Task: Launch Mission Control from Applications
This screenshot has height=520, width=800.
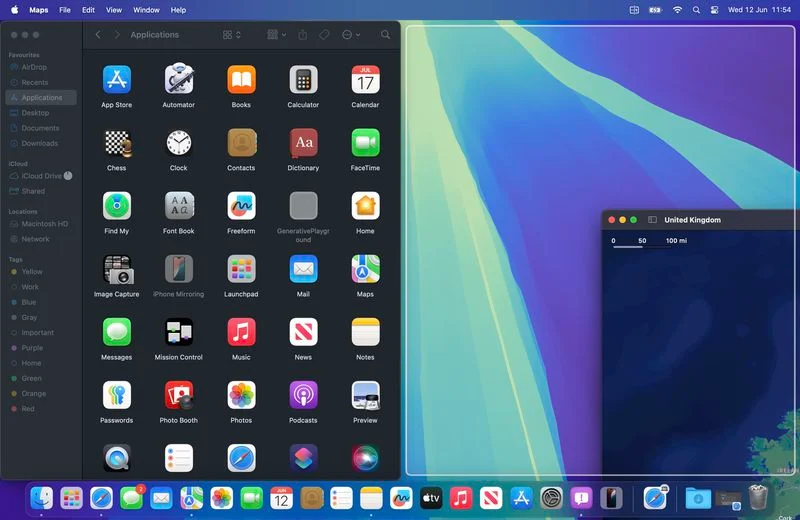Action: tap(179, 333)
